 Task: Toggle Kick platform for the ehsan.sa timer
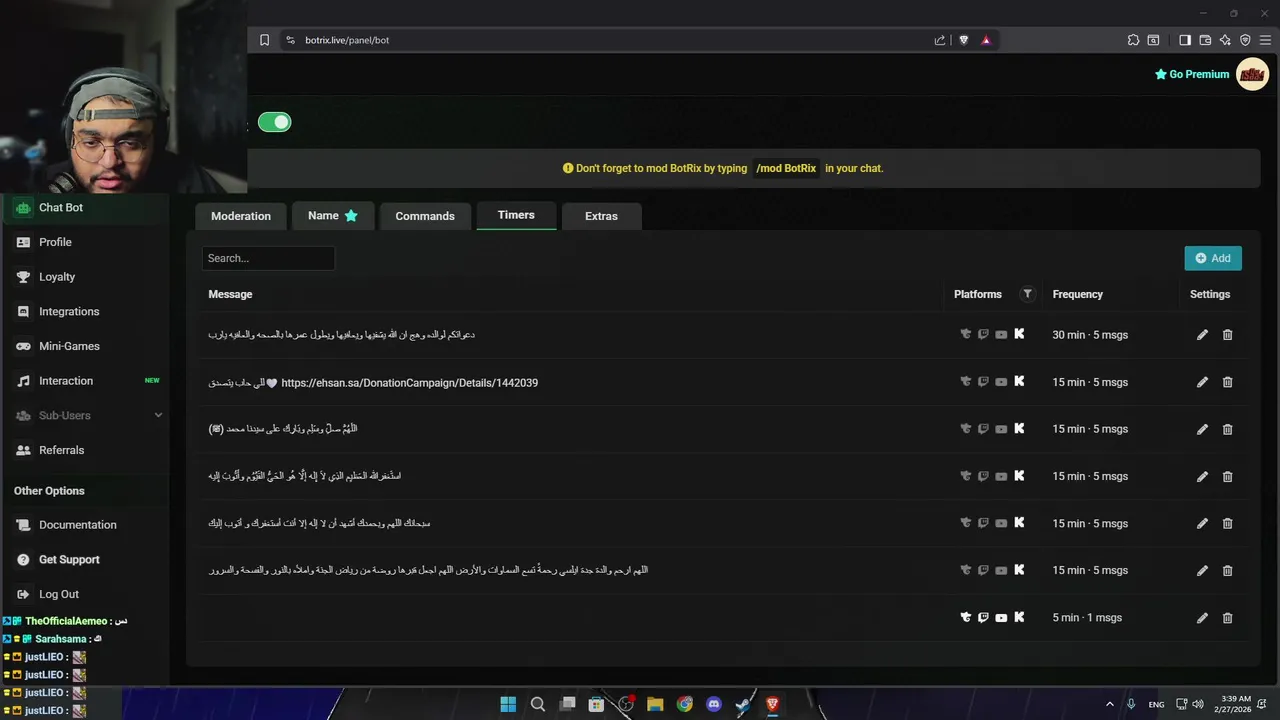pos(1019,381)
